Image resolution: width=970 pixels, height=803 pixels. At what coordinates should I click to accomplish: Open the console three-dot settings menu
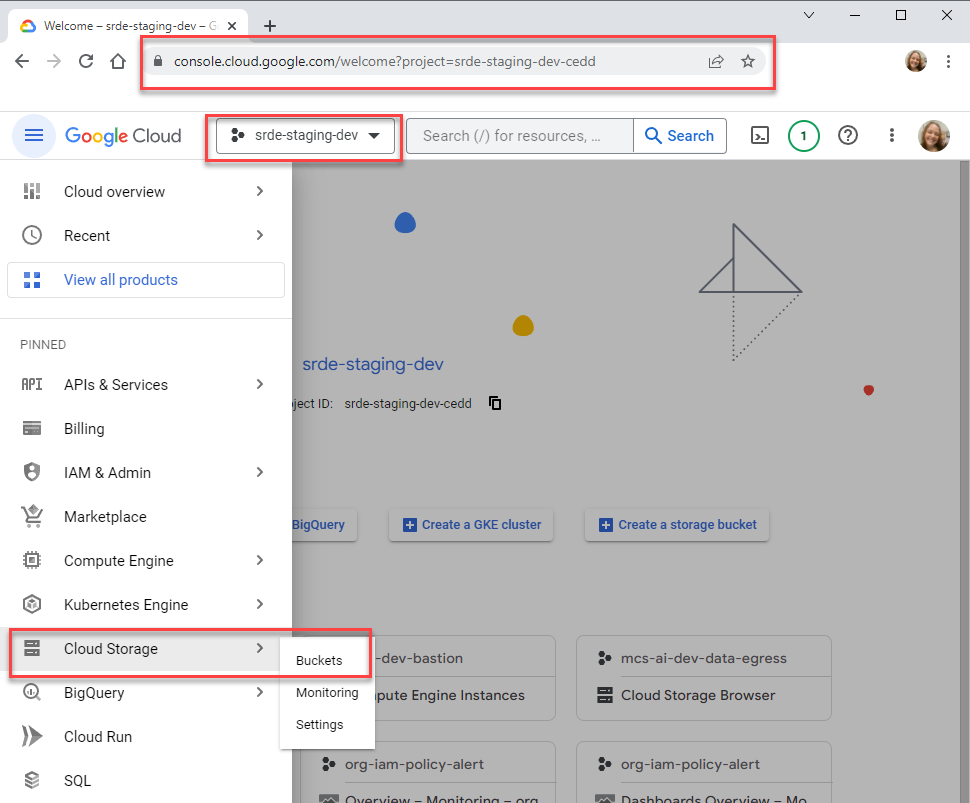891,135
